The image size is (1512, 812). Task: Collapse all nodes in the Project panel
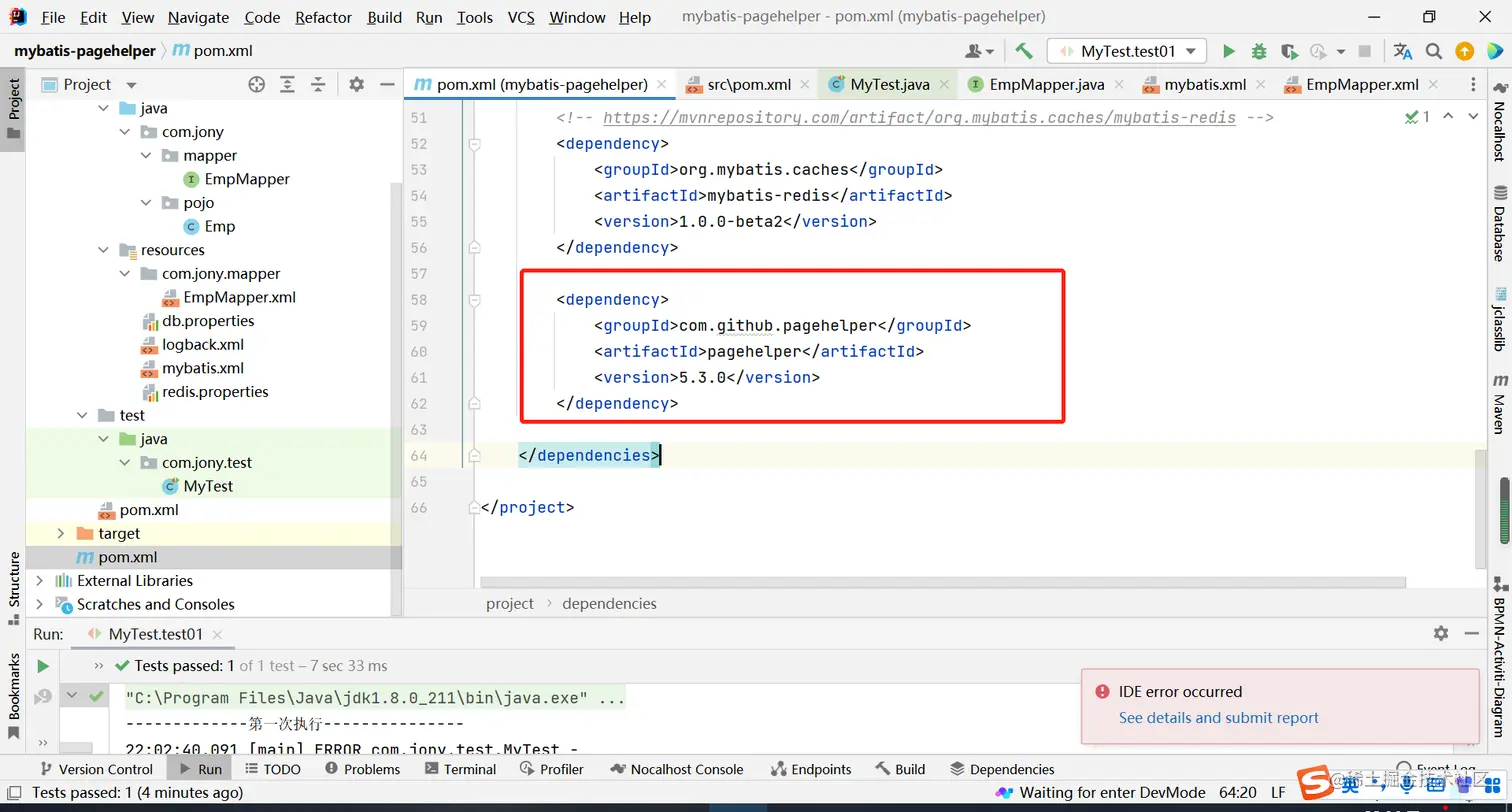318,85
